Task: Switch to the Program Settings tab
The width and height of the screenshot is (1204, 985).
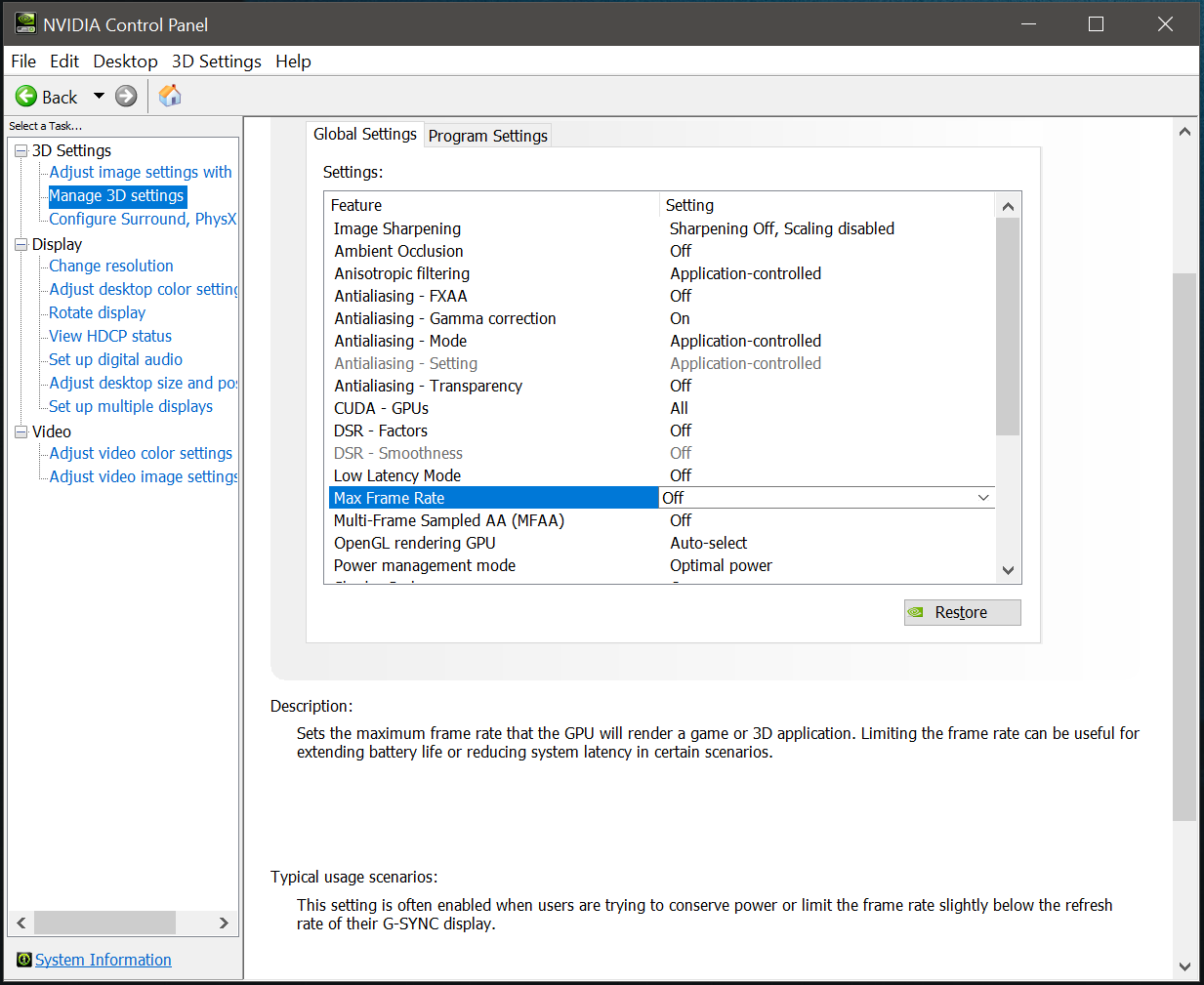Action: pos(487,136)
